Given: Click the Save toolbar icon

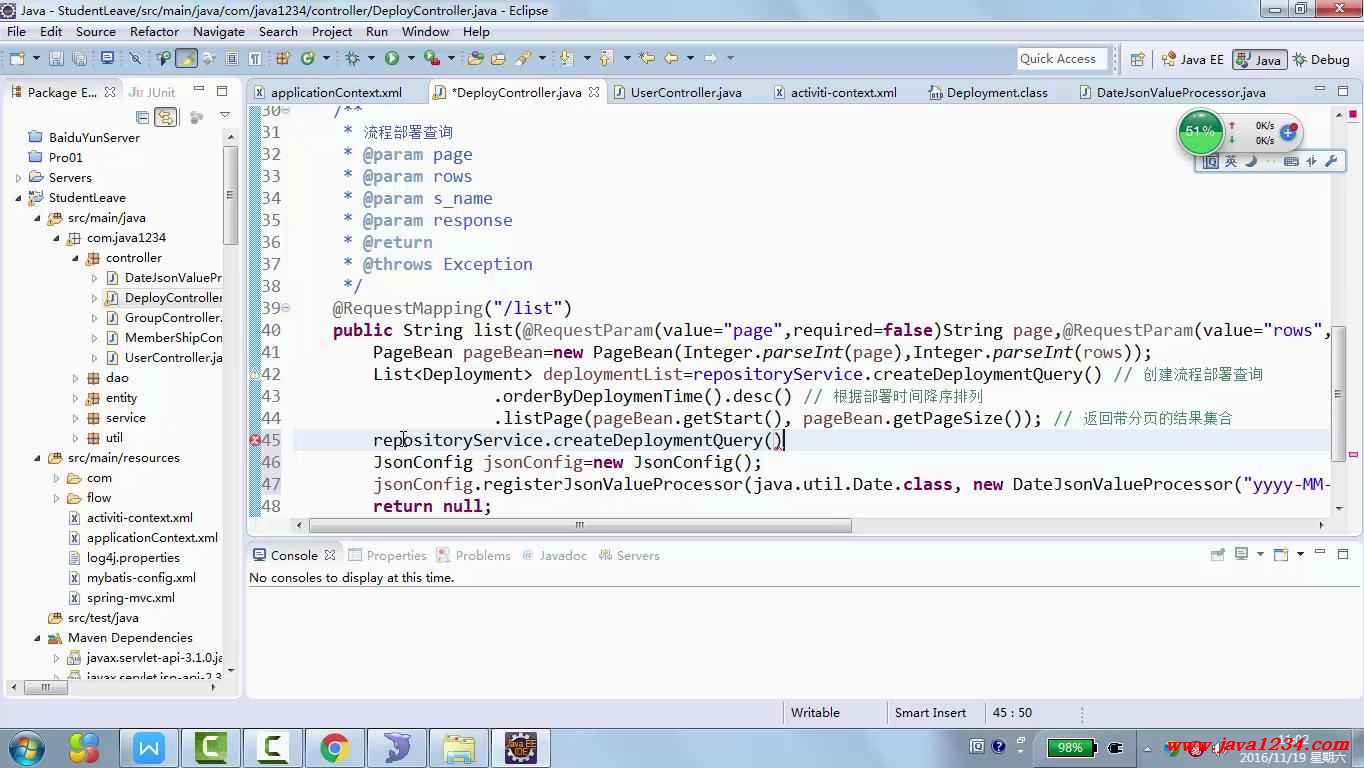Looking at the screenshot, I should pos(56,59).
